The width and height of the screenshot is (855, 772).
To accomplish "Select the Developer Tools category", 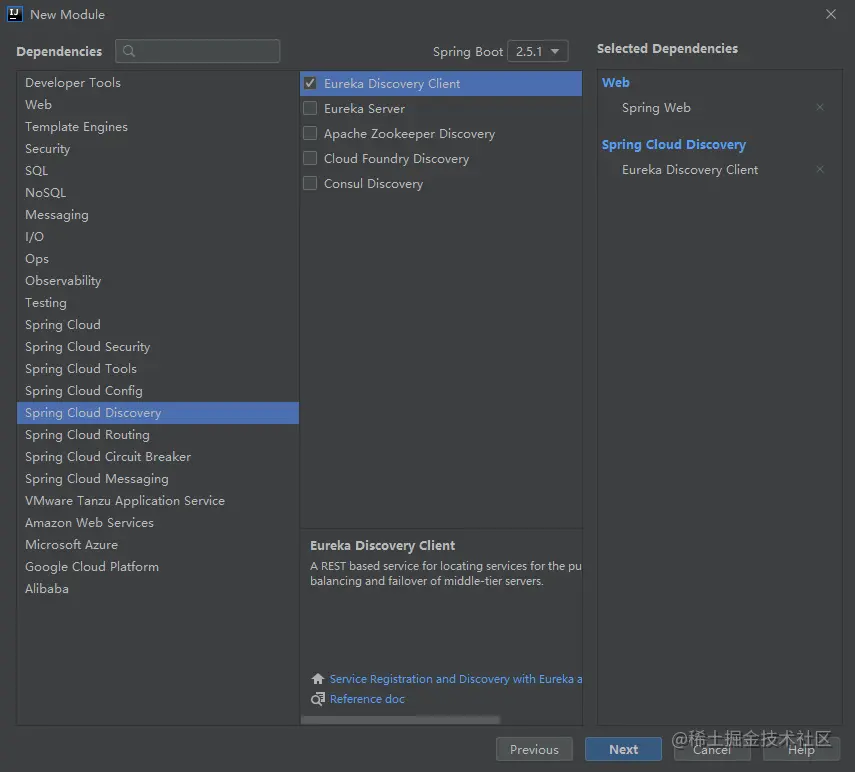I will [158, 83].
